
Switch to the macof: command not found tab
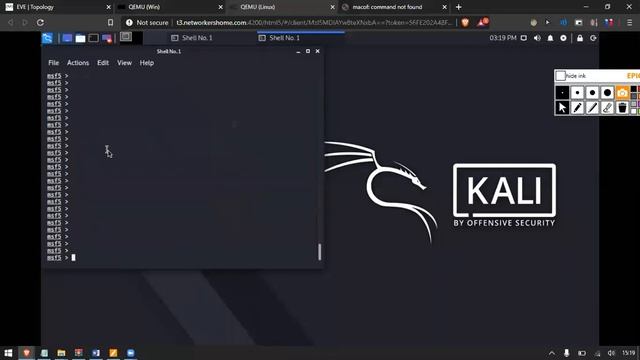click(394, 7)
